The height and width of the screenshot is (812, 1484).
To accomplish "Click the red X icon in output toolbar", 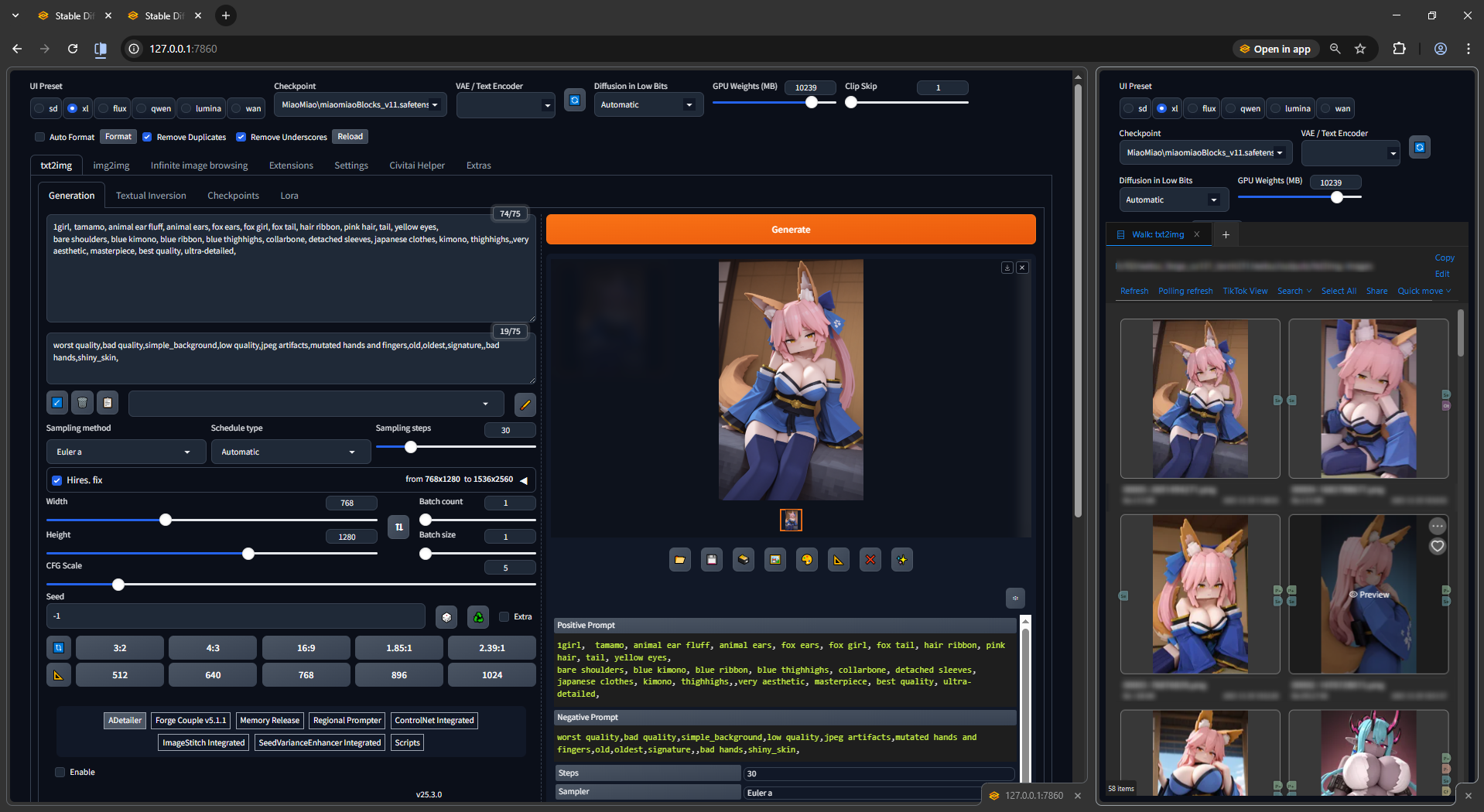I will pyautogui.click(x=870, y=560).
